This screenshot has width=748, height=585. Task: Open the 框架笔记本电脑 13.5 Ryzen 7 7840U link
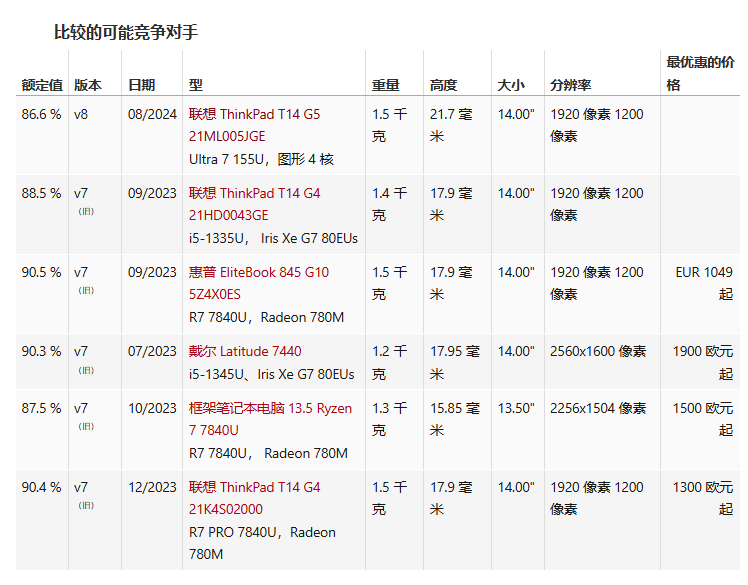tap(270, 419)
